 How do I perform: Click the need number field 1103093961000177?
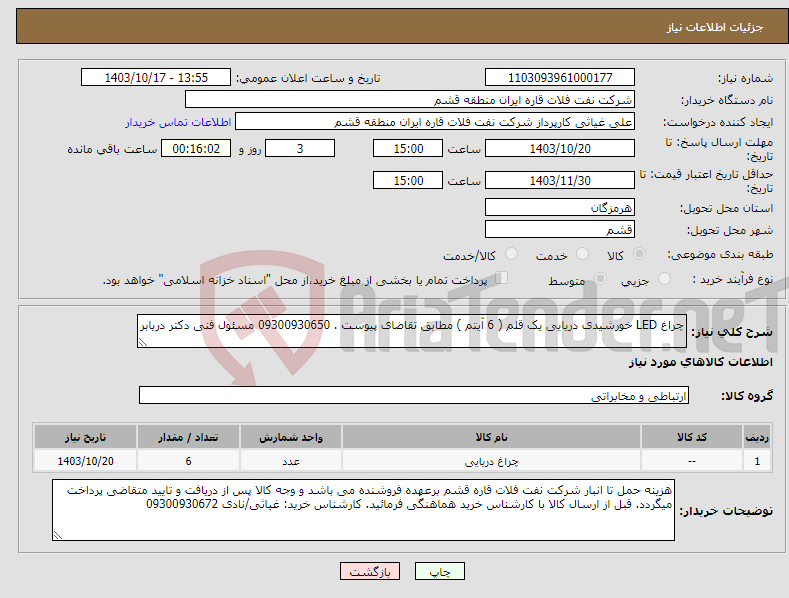pyautogui.click(x=560, y=78)
